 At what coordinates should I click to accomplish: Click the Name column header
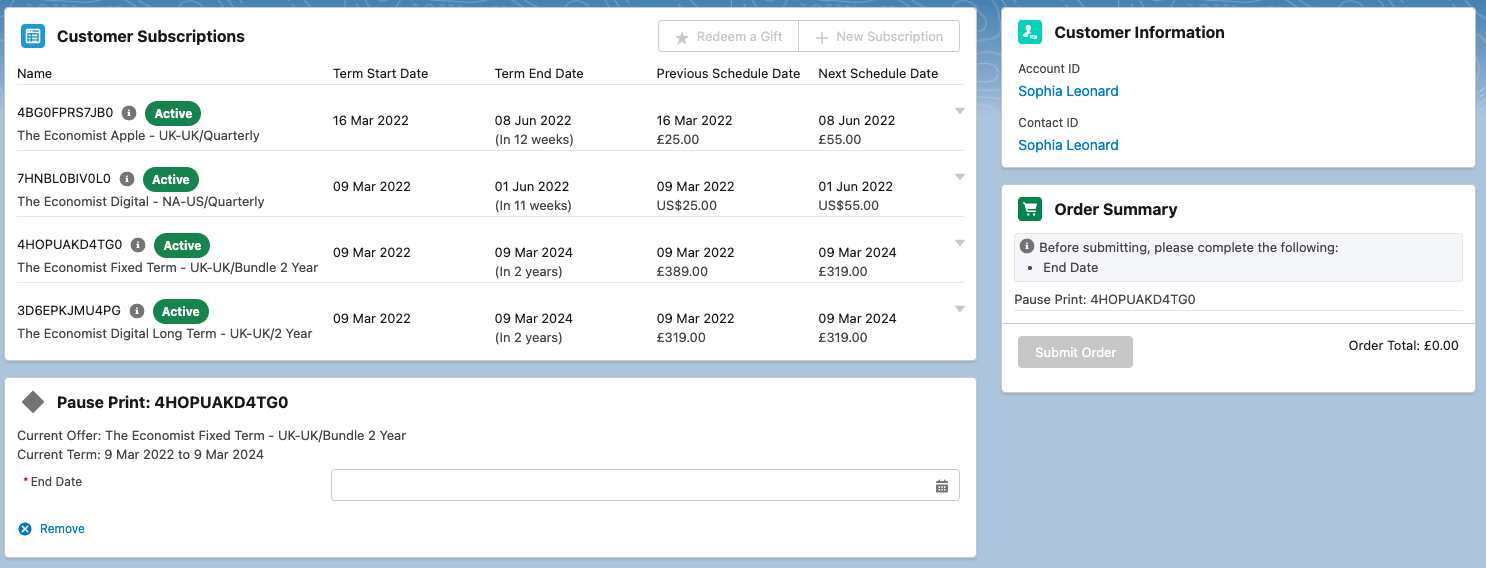[x=35, y=73]
